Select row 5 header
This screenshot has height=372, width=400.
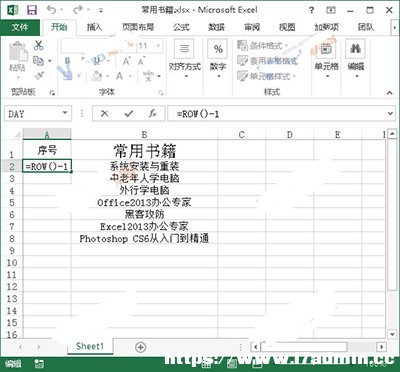click(x=12, y=203)
